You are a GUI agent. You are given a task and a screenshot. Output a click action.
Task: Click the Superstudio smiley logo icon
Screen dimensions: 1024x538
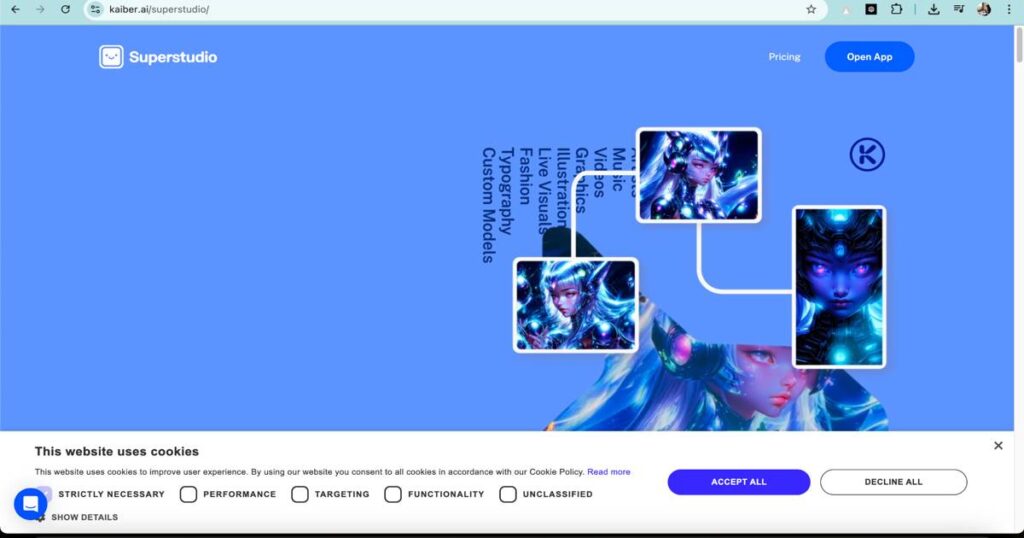coord(111,57)
